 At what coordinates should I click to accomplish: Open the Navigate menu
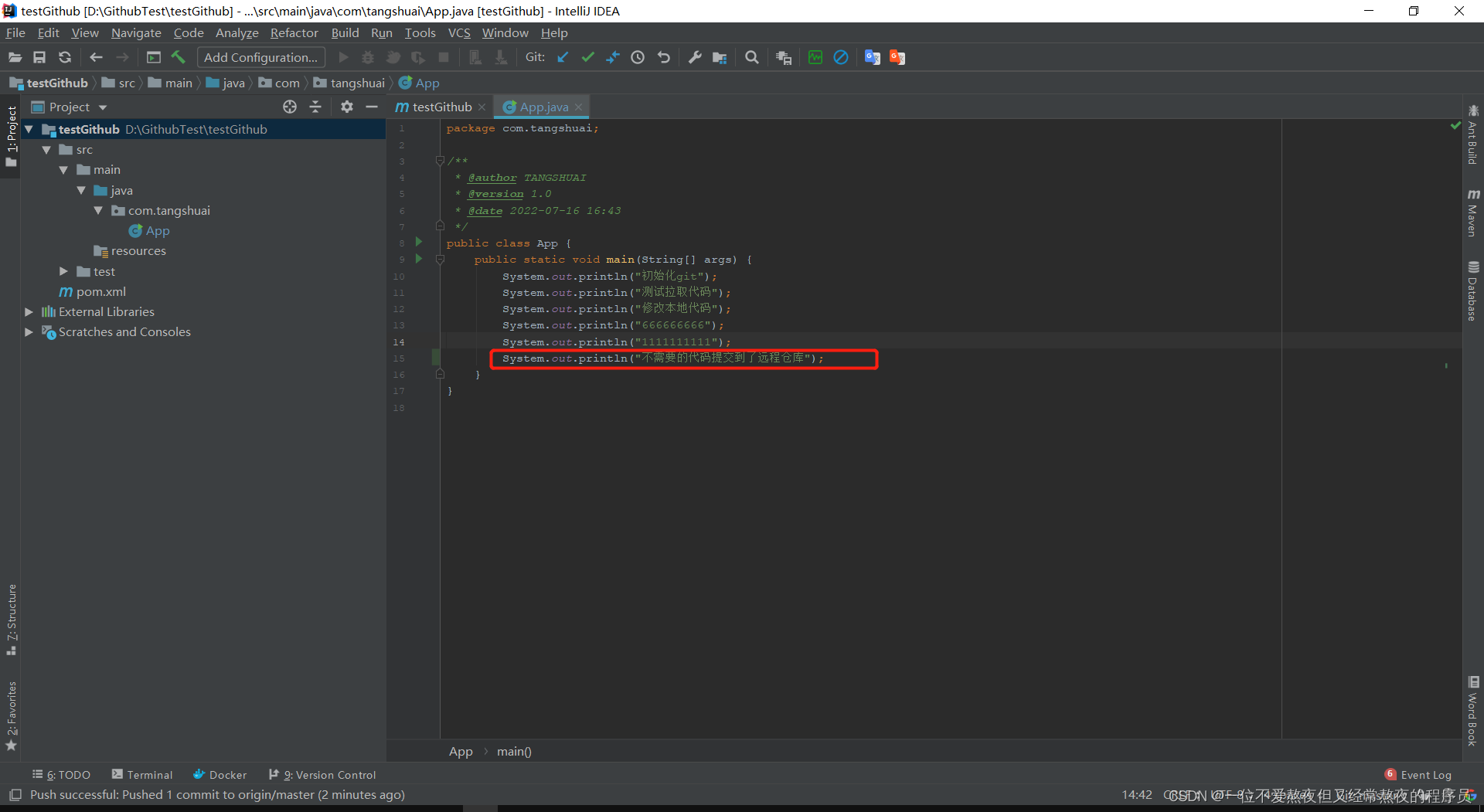pos(136,32)
